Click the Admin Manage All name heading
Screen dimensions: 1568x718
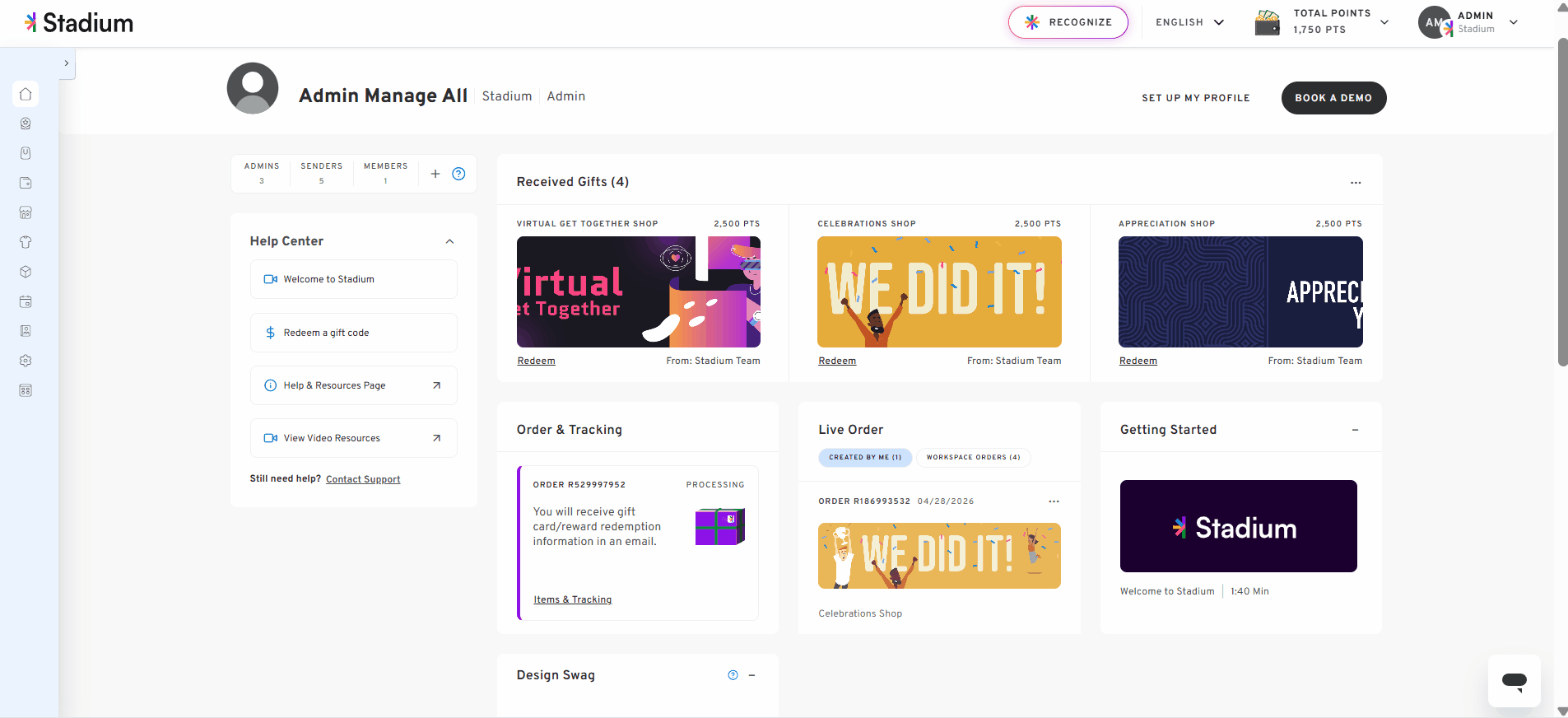pos(383,96)
